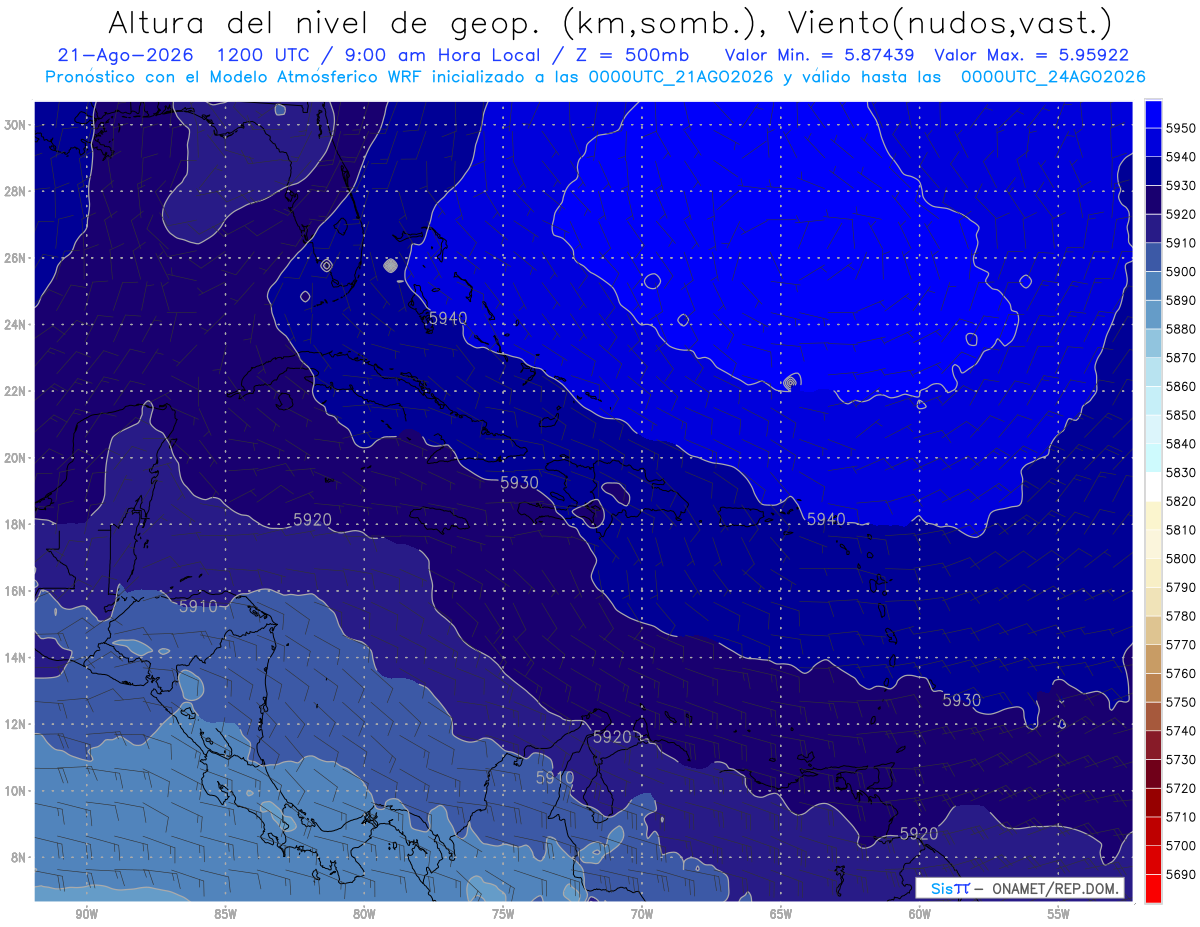This screenshot has height=927, width=1200.
Task: Click the '26N' latitude axis label
Action: coord(16,258)
